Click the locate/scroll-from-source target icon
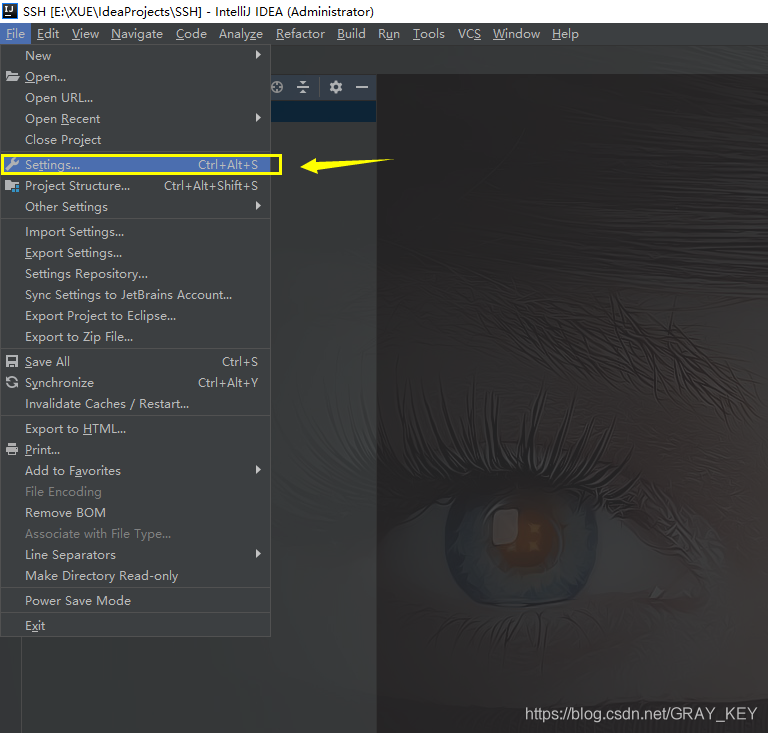 277,87
